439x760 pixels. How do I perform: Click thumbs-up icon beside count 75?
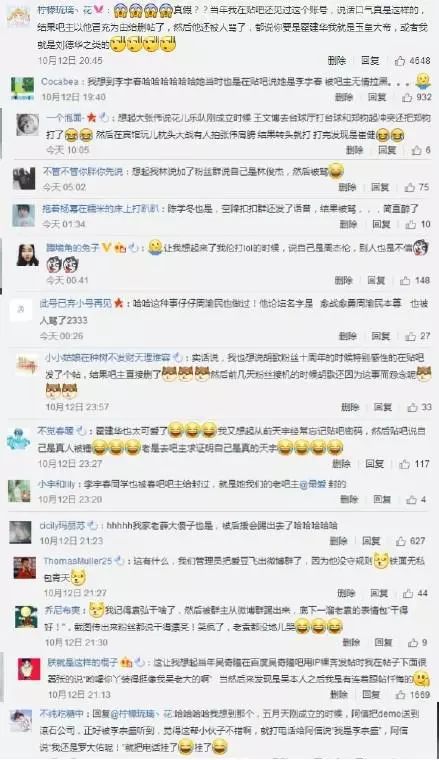(x=410, y=187)
